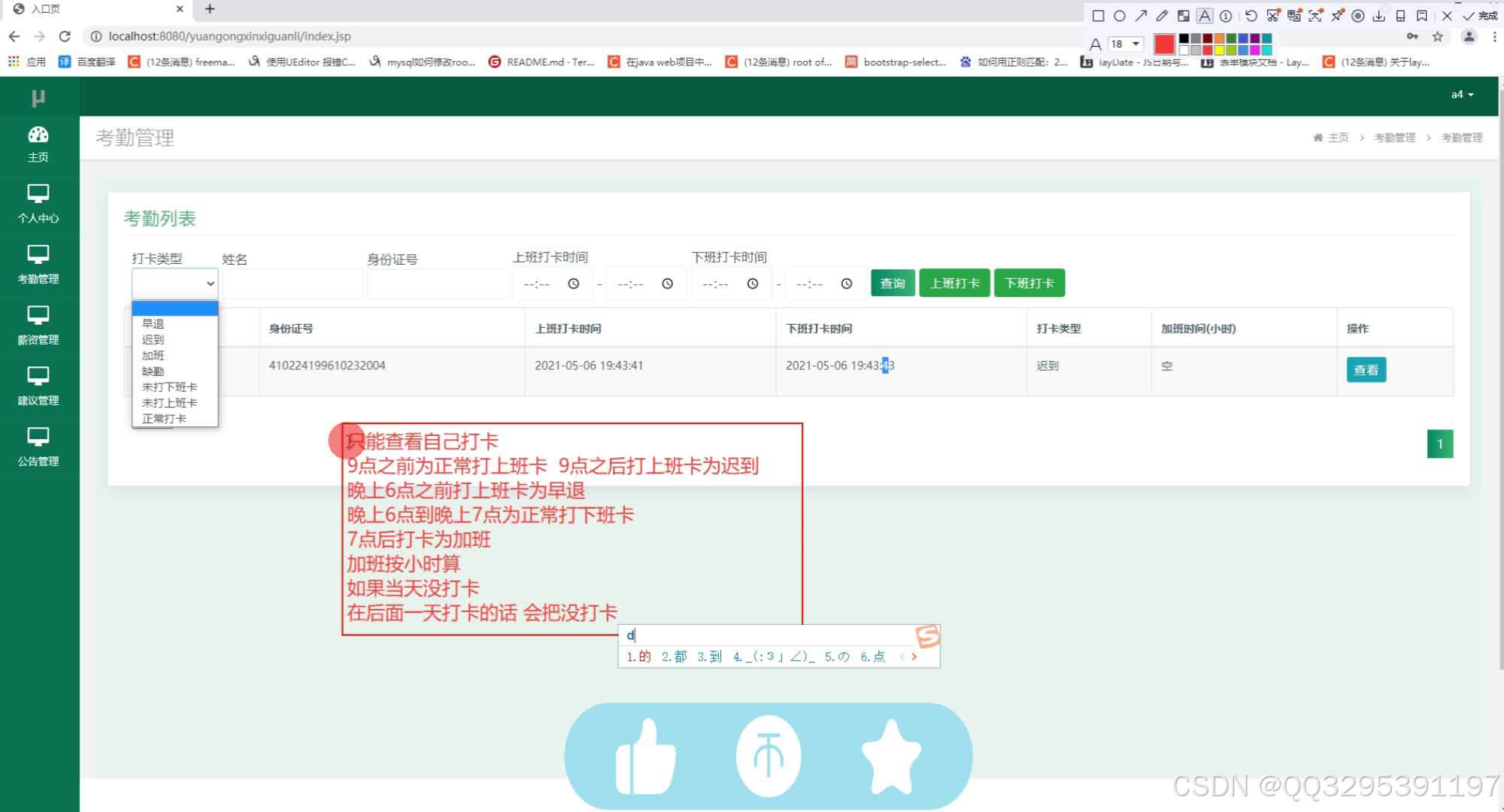The width and height of the screenshot is (1504, 812).
Task: Click the bookmark icon in screenshot toolbar
Action: (x=1422, y=16)
